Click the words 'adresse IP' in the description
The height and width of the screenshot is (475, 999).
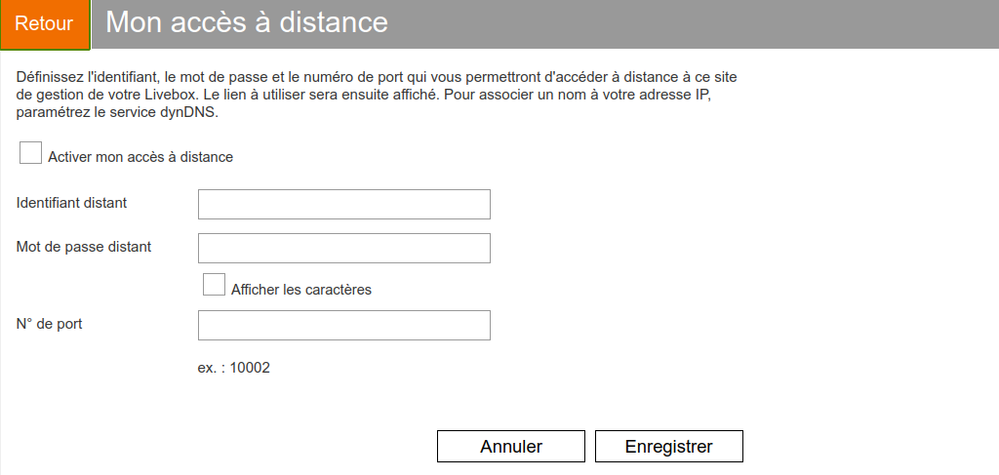coord(701,94)
